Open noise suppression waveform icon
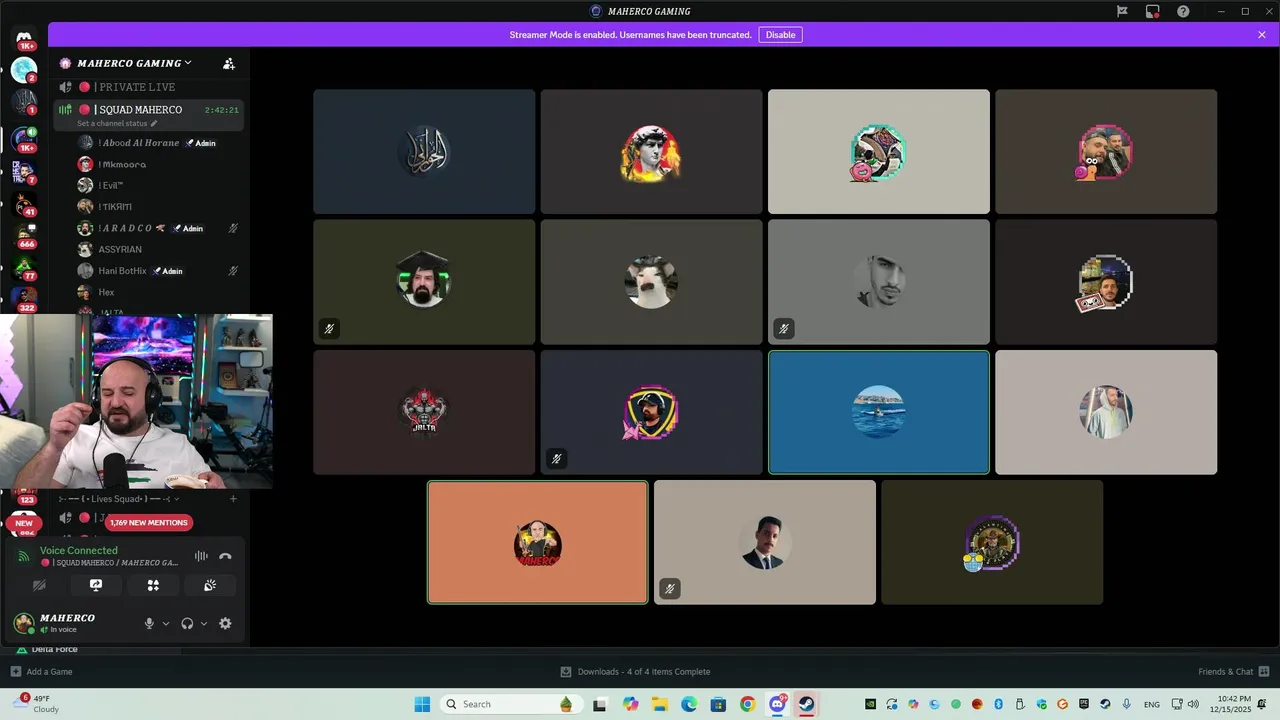The image size is (1280, 720). [x=201, y=556]
